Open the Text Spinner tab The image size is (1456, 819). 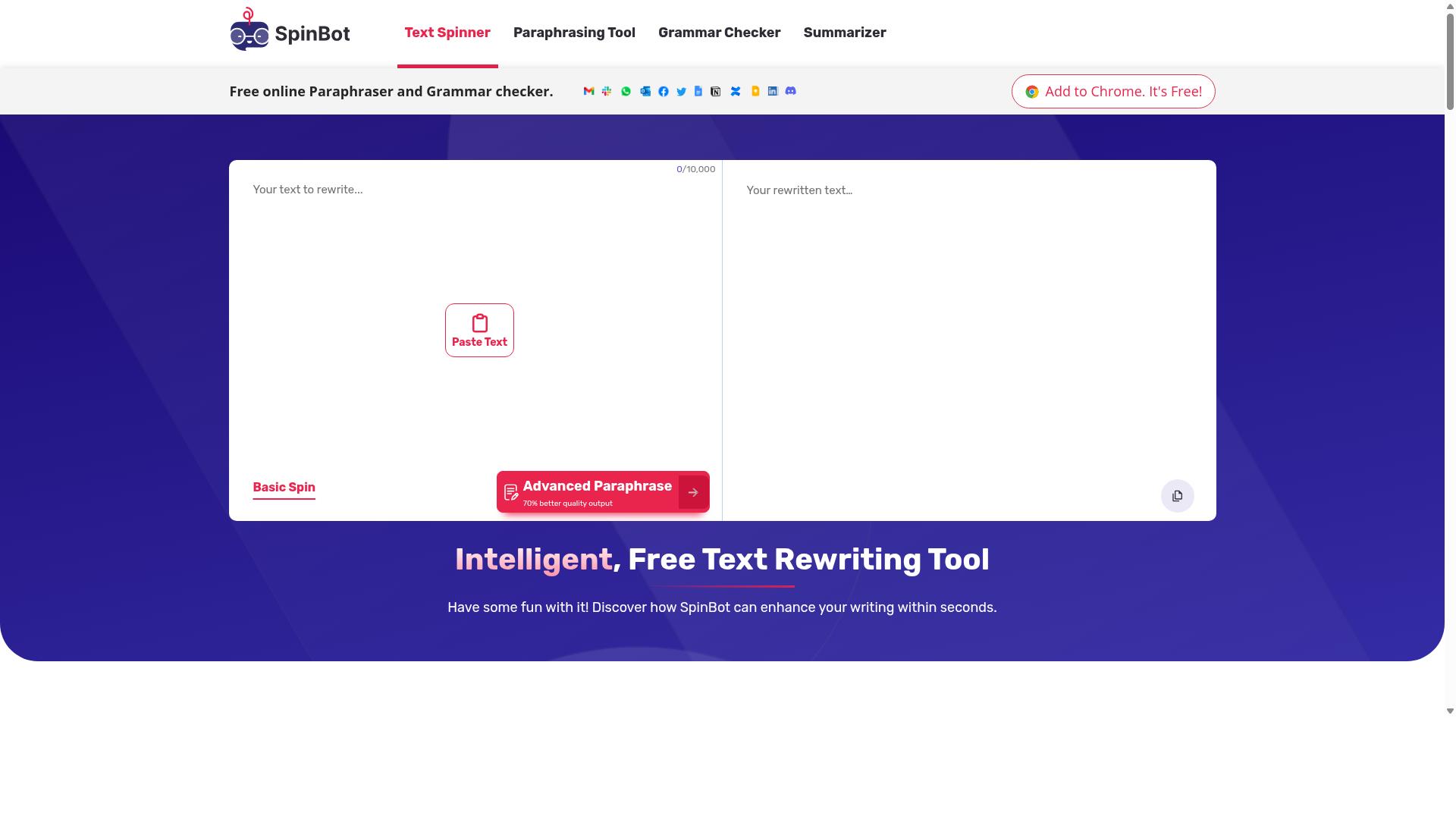tap(447, 33)
